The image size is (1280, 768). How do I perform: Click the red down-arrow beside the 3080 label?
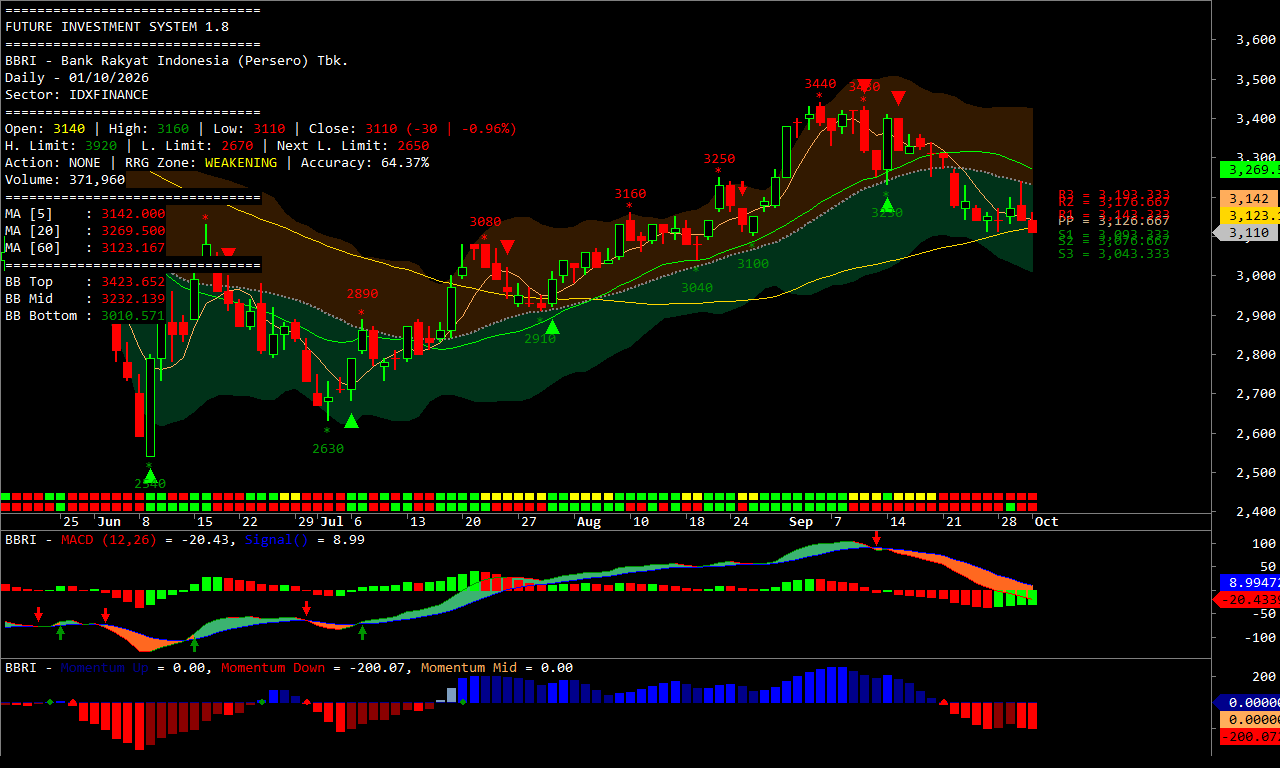tap(507, 246)
